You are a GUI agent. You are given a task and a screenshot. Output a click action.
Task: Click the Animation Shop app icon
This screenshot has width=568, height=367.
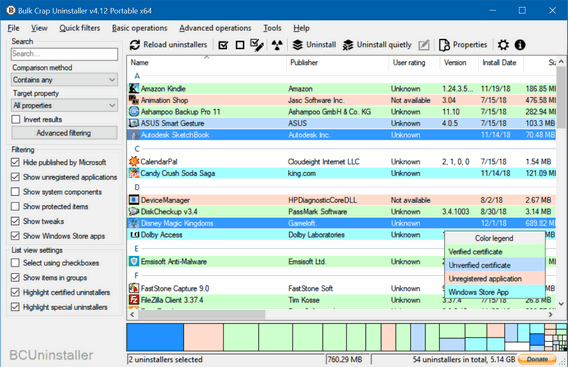(x=134, y=100)
